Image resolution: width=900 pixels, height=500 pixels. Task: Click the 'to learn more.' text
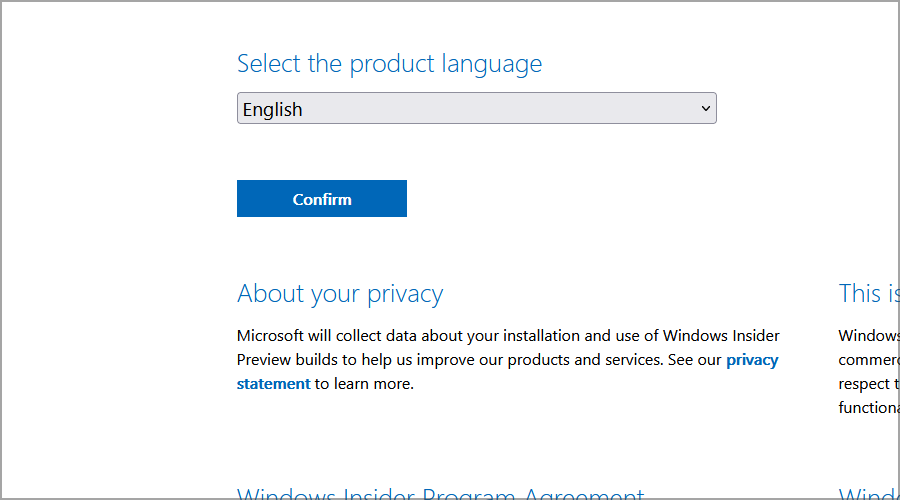click(x=364, y=384)
